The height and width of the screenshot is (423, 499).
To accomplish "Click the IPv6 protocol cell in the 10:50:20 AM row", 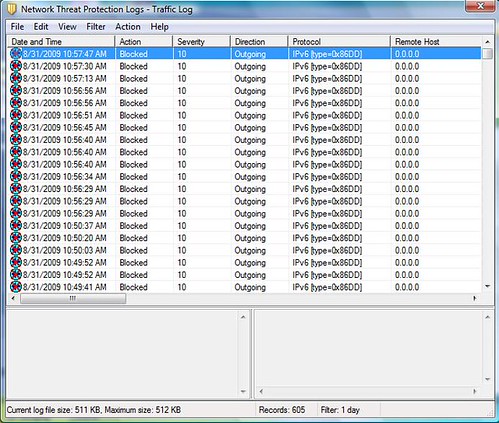I will [327, 238].
